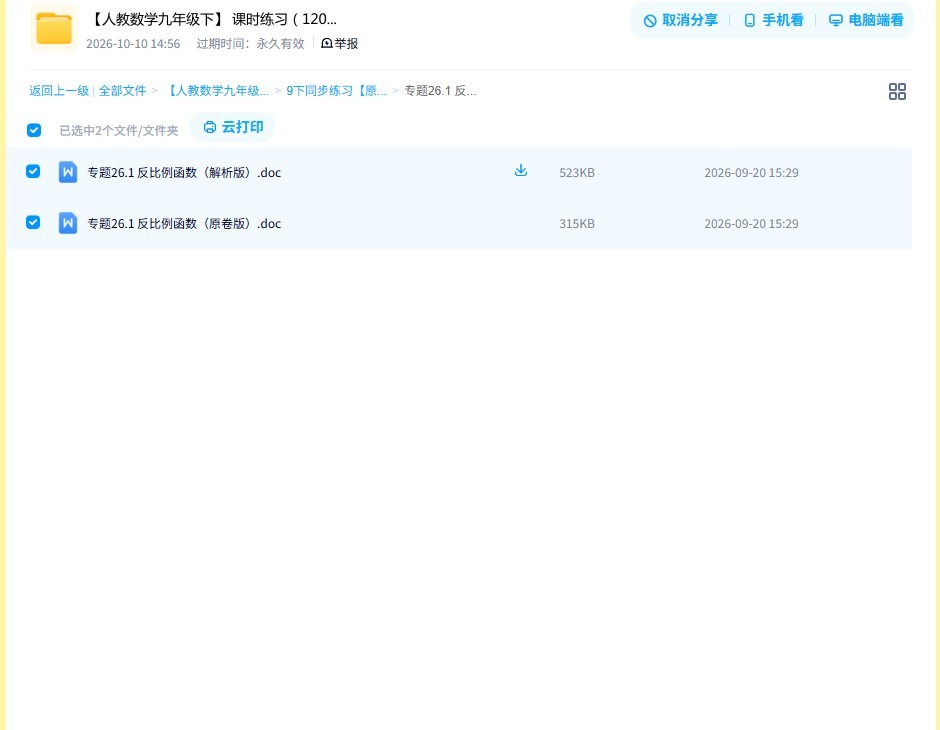The image size is (940, 730).
Task: Open 9下同步练习 breadcrumb folder
Action: click(336, 91)
